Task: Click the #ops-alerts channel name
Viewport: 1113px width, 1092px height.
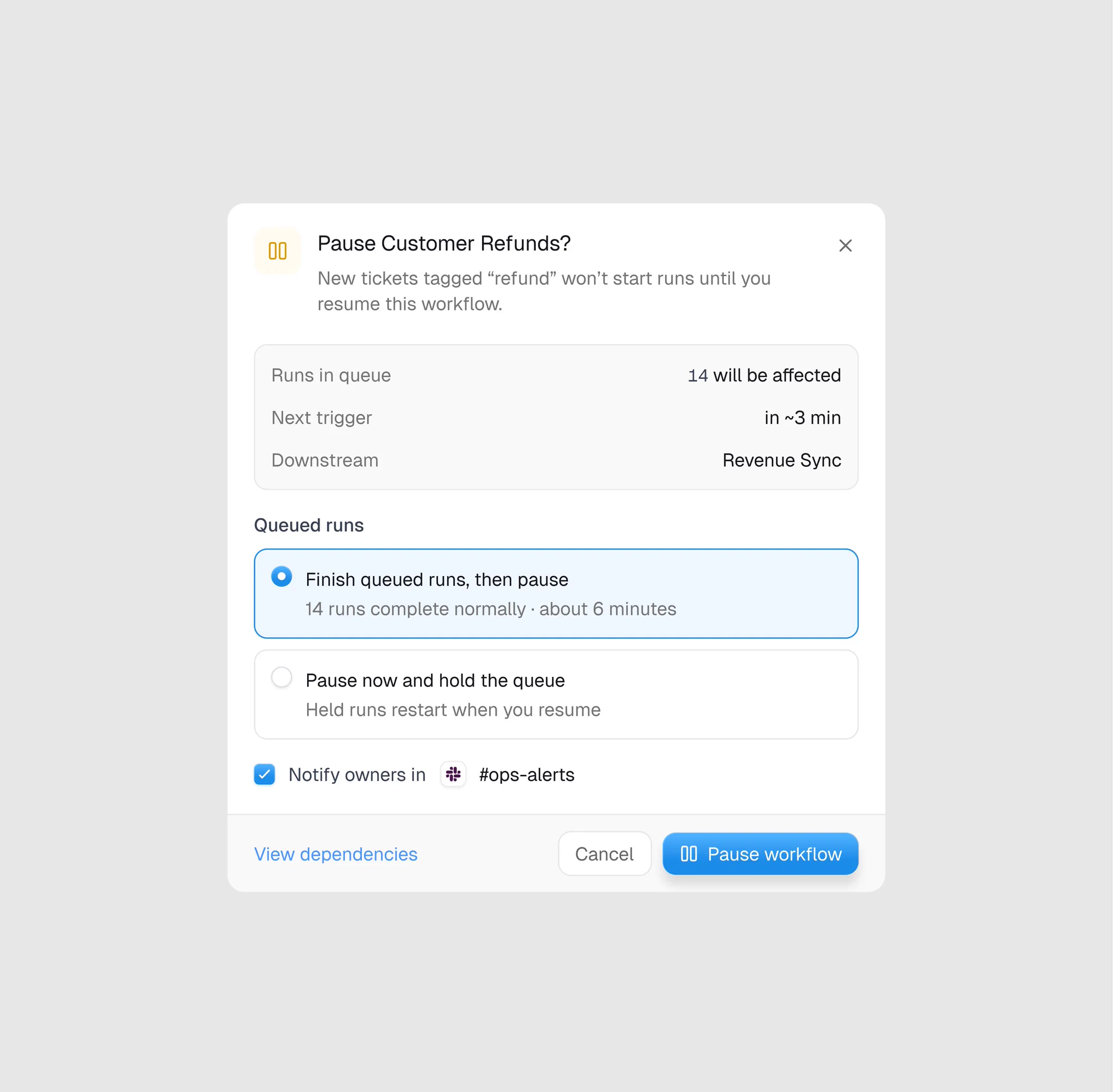Action: [527, 775]
